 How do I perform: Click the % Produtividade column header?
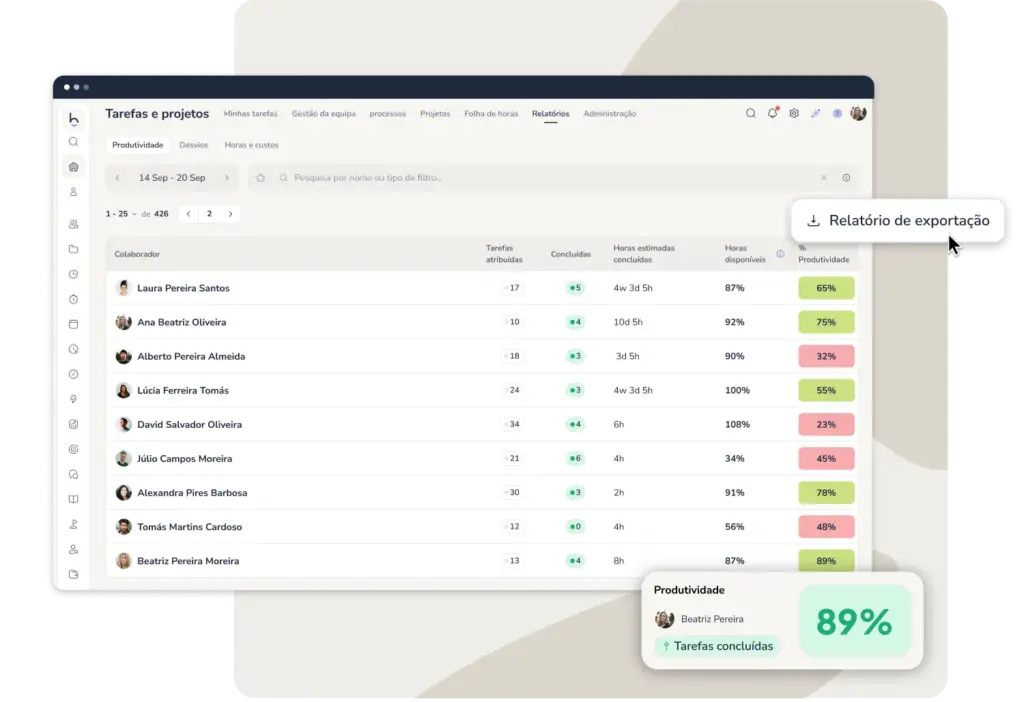tap(824, 254)
